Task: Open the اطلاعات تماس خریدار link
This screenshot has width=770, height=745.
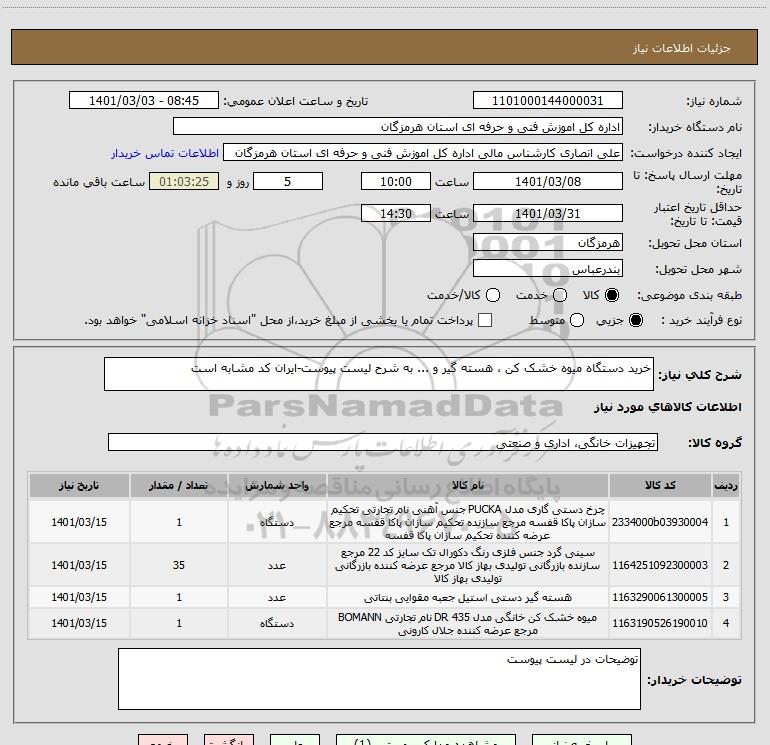Action: click(x=165, y=153)
